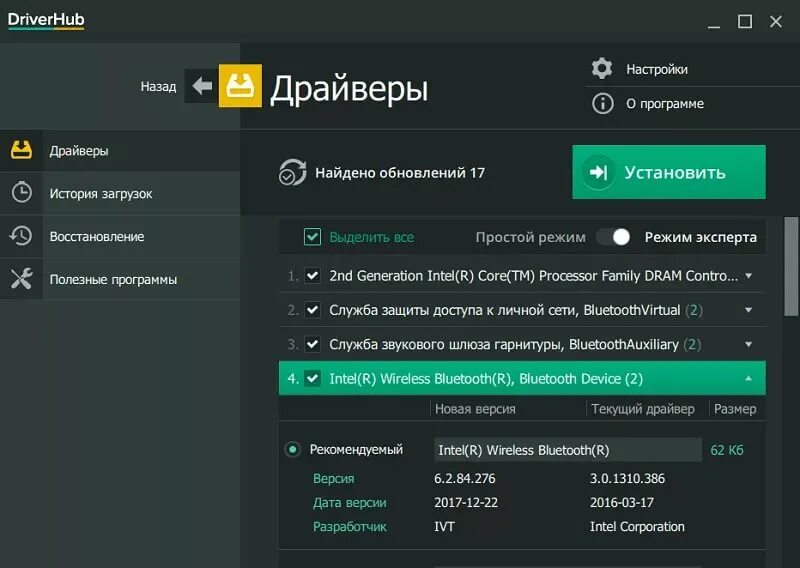
Task: Click Размер column header
Action: point(735,409)
